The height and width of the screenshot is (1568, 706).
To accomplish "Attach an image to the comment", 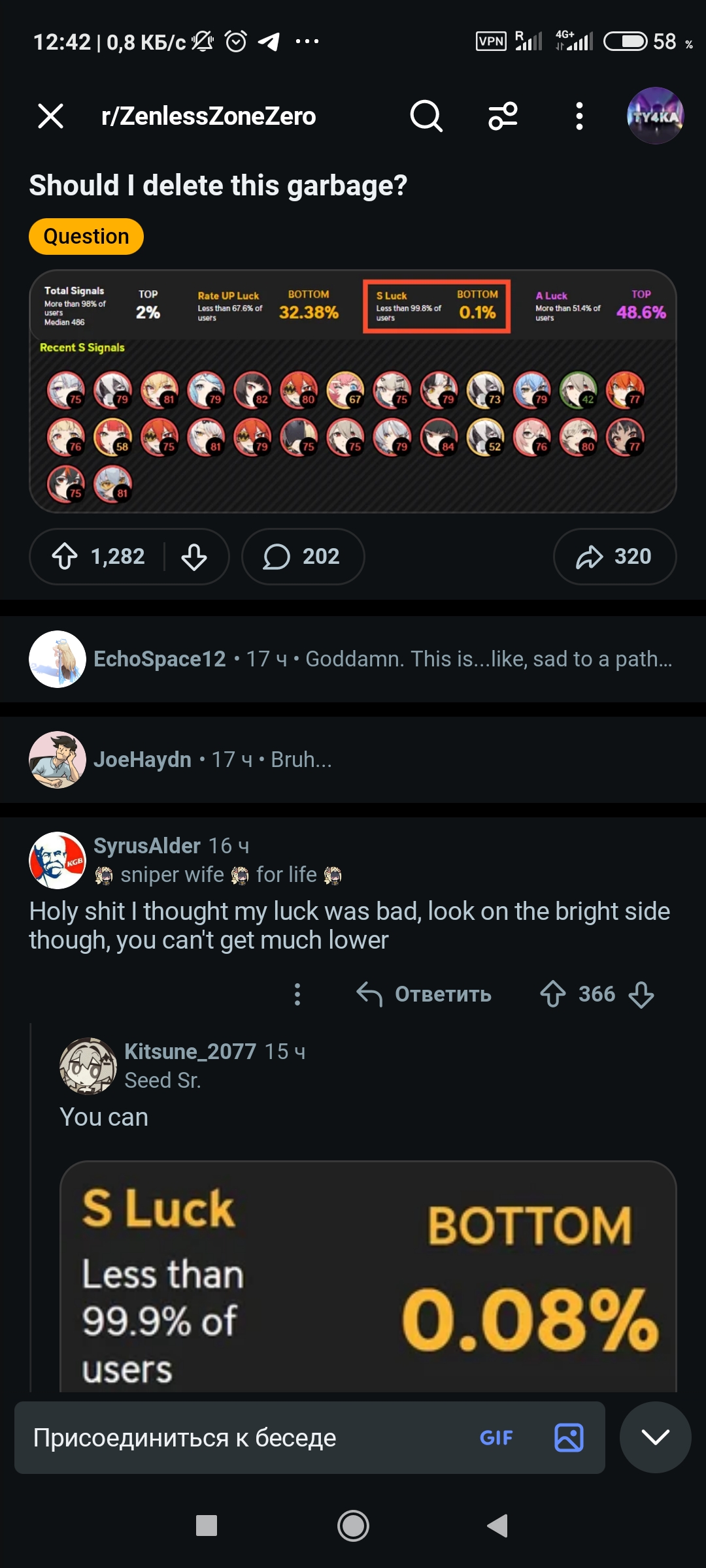I will click(569, 1437).
